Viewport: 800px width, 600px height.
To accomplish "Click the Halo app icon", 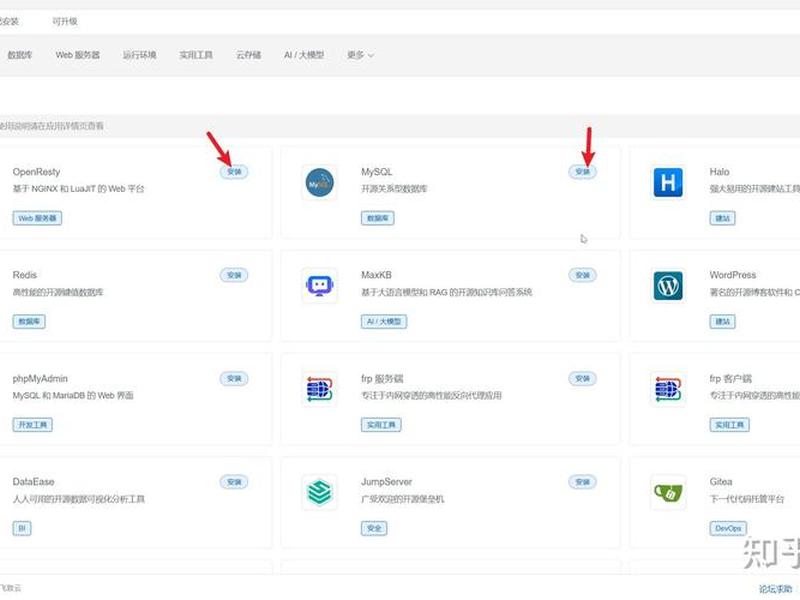I will 668,182.
